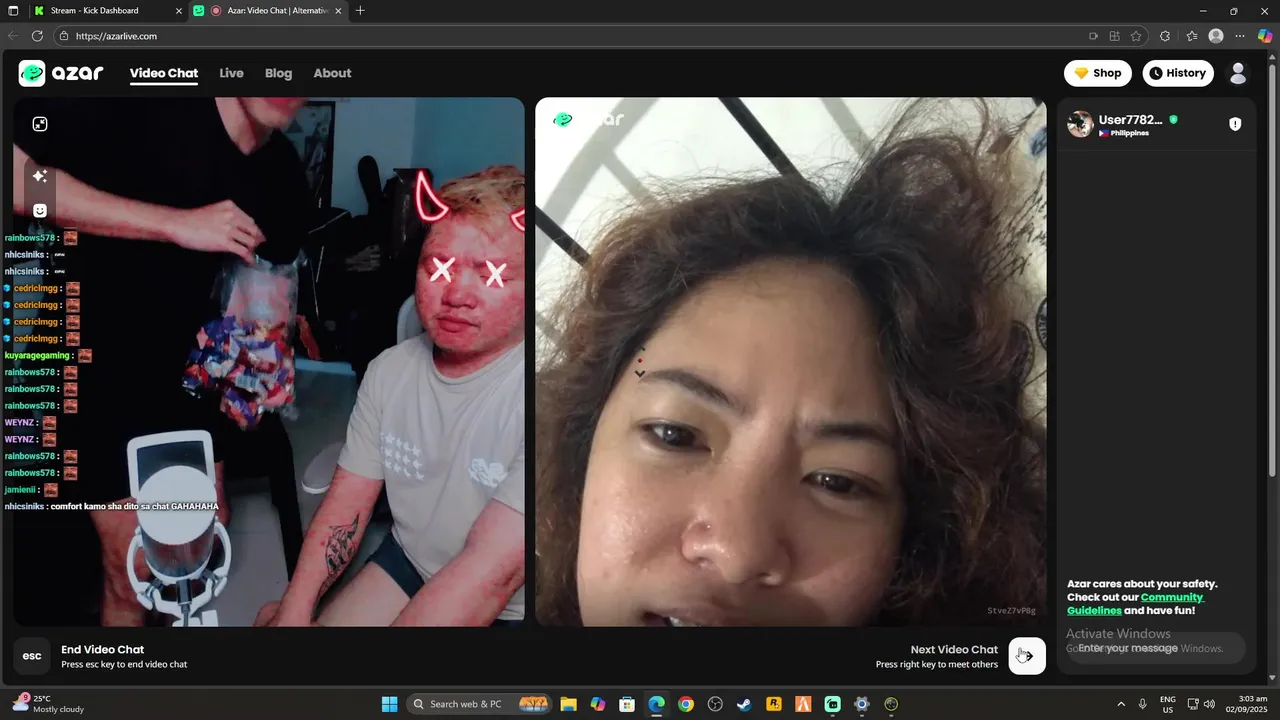
Task: Close the Stream - Kick Dashboard tab
Action: tap(179, 11)
